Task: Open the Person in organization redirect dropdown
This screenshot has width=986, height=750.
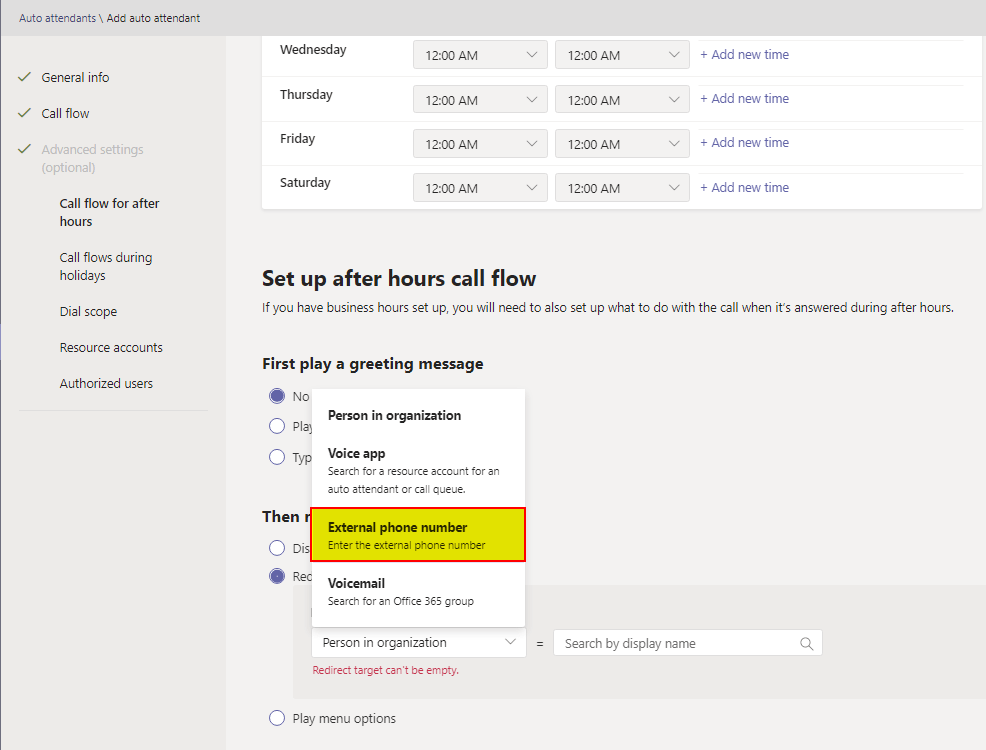Action: (418, 643)
